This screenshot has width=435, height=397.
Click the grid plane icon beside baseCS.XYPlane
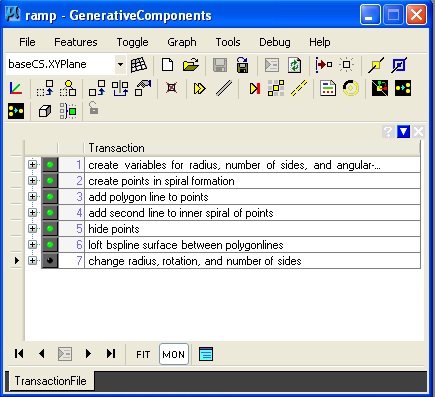(x=138, y=64)
